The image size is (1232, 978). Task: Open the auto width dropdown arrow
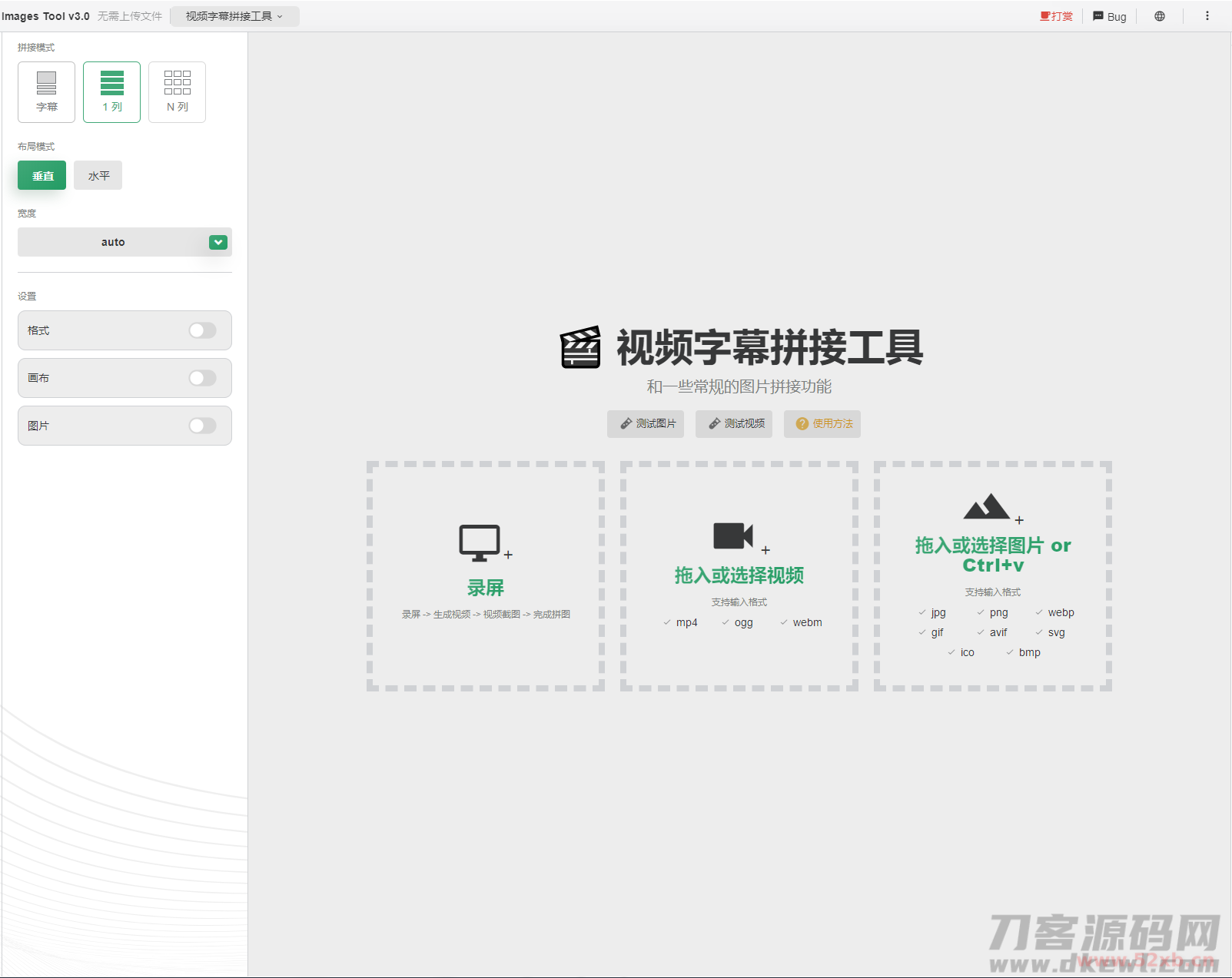point(218,243)
